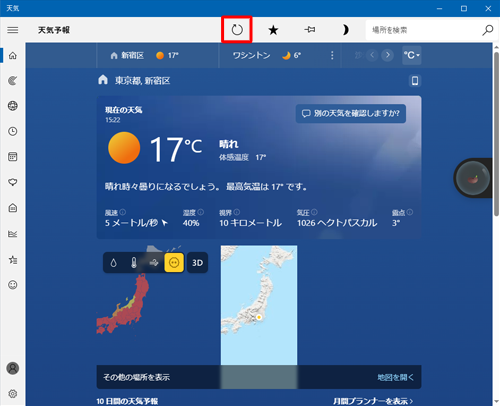This screenshot has height=406, width=500.
Task: Select the highlighted yellow map layer
Action: coord(174,263)
